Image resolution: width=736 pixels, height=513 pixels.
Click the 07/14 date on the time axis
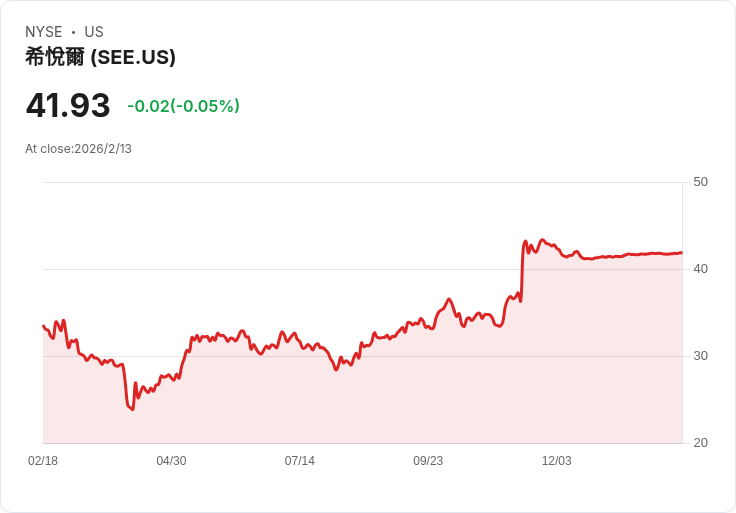299,461
